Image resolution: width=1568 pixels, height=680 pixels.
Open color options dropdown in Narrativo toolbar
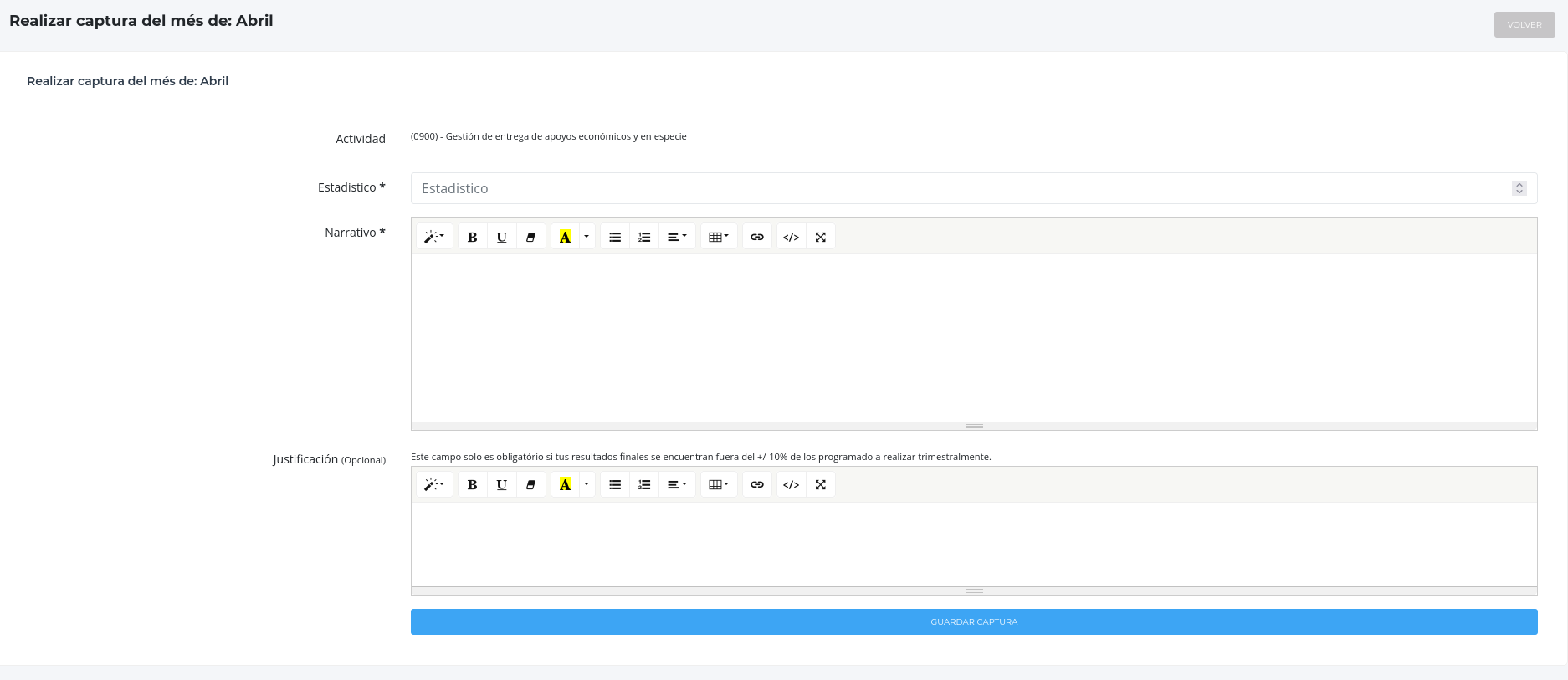(x=587, y=237)
